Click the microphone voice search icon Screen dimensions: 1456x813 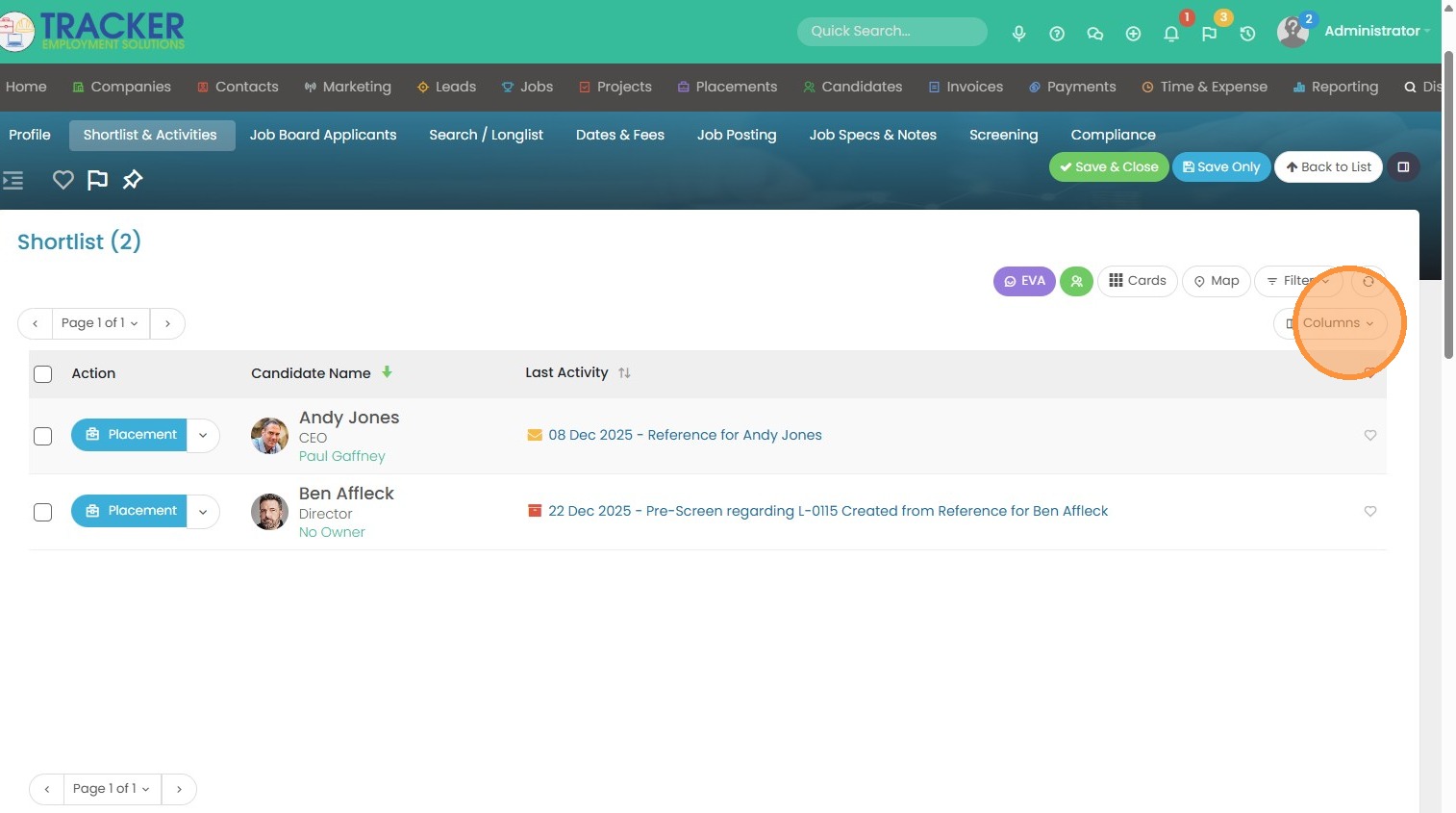(x=1018, y=34)
